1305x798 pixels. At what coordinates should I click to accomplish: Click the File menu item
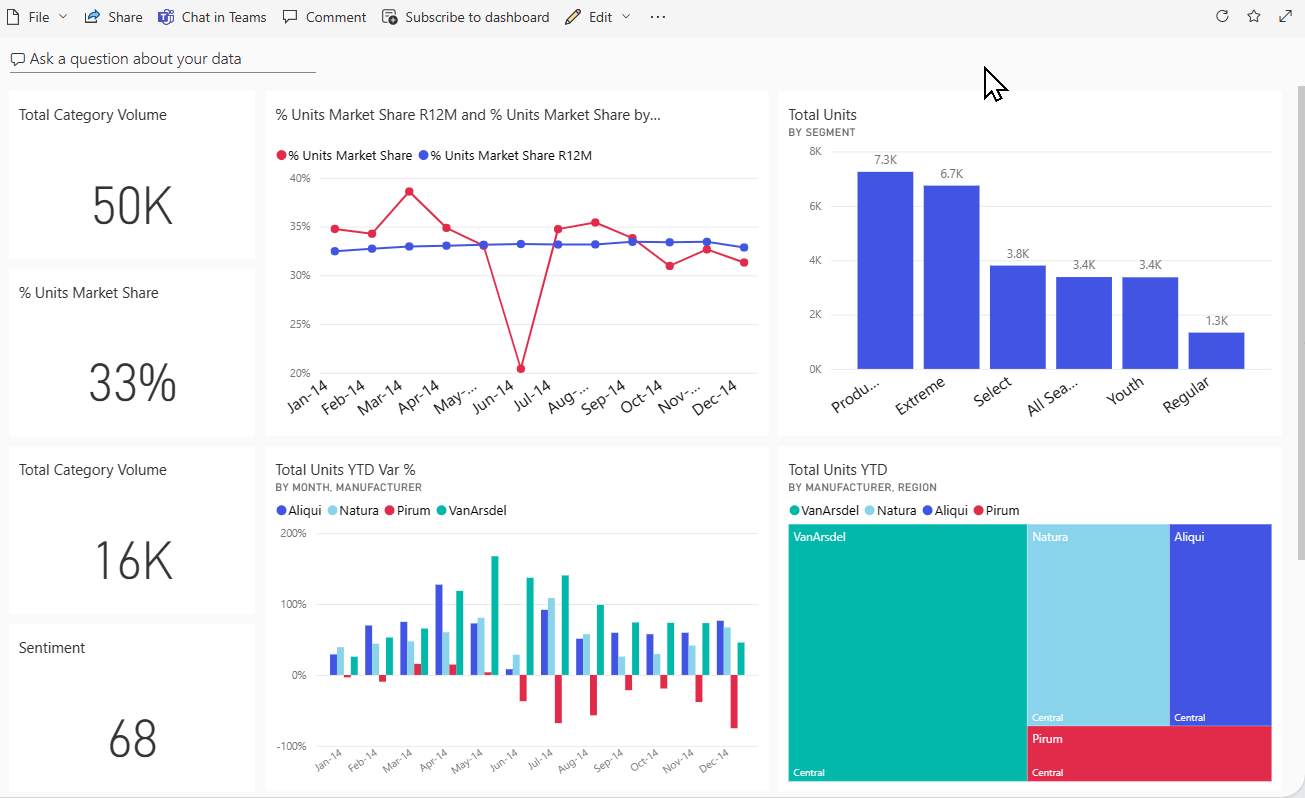(37, 16)
